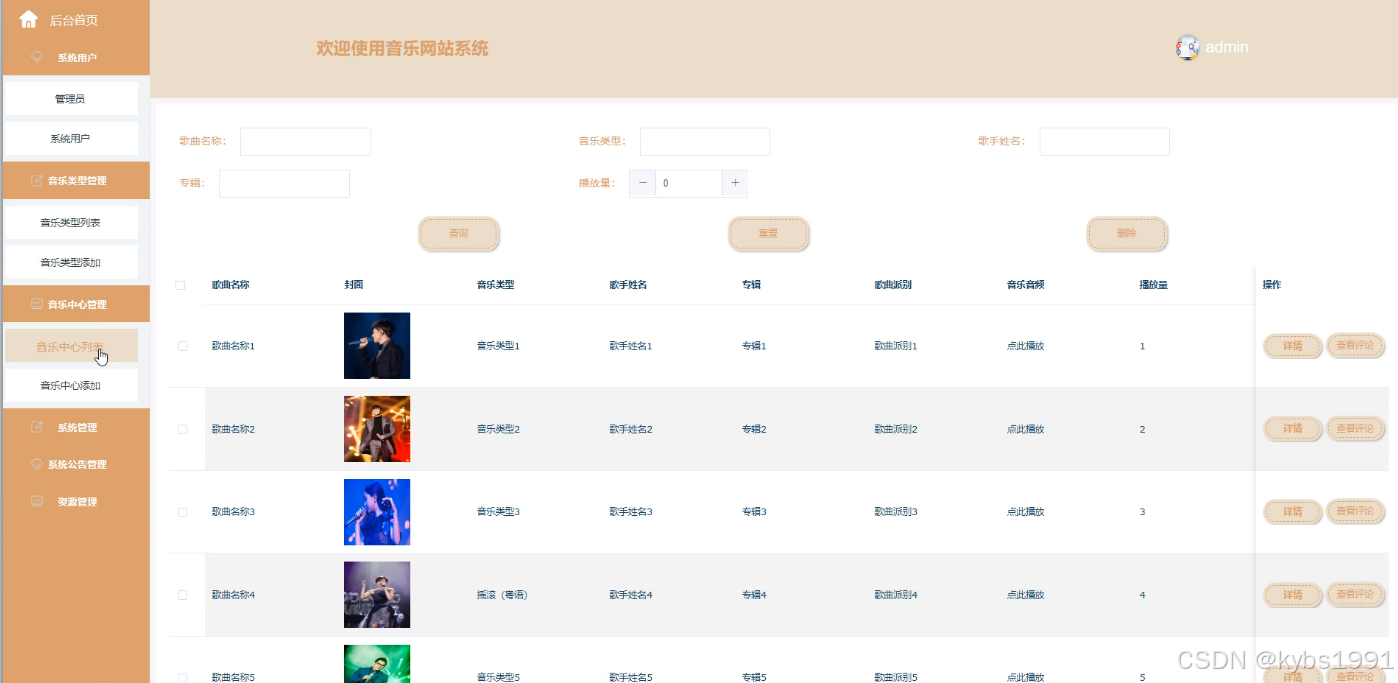Focus the 专辑 search input
This screenshot has height=683, width=1398.
(x=284, y=183)
